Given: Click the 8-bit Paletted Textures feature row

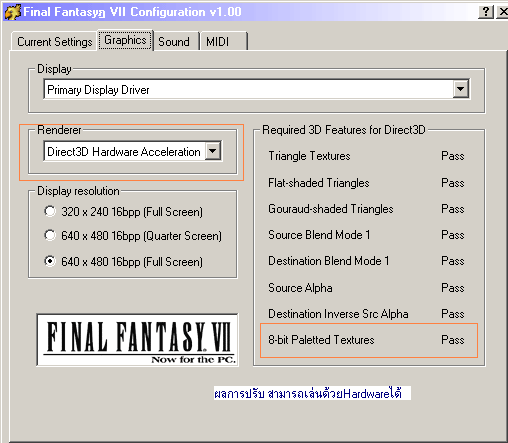Looking at the screenshot, I should [369, 340].
